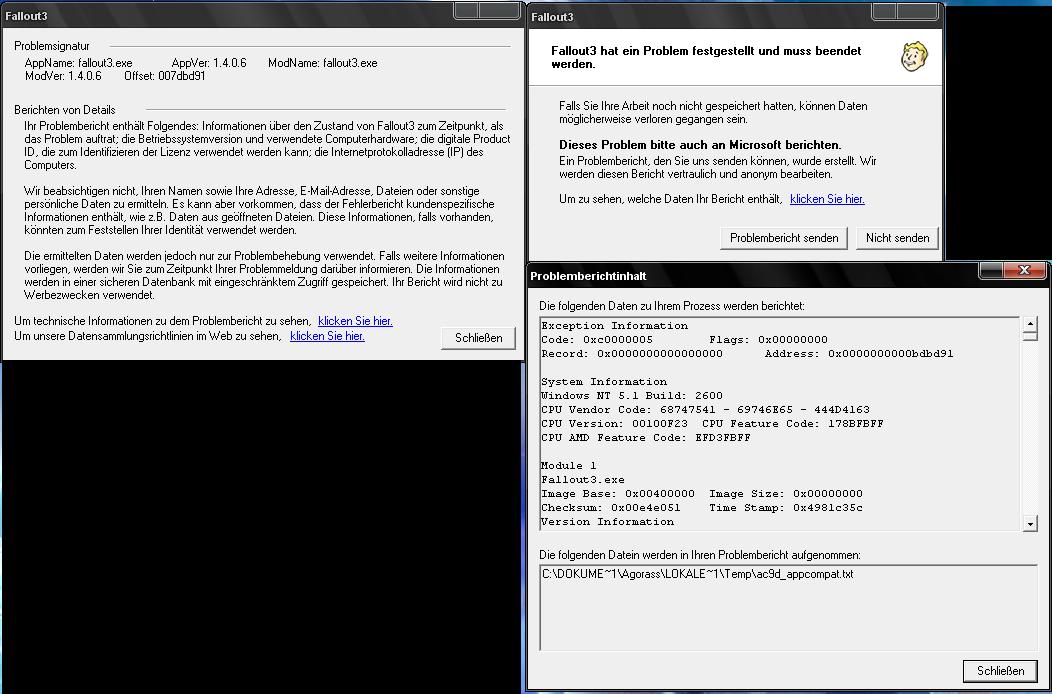The image size is (1052, 694).
Task: Select the 'Module 1' line
Action: (x=568, y=466)
